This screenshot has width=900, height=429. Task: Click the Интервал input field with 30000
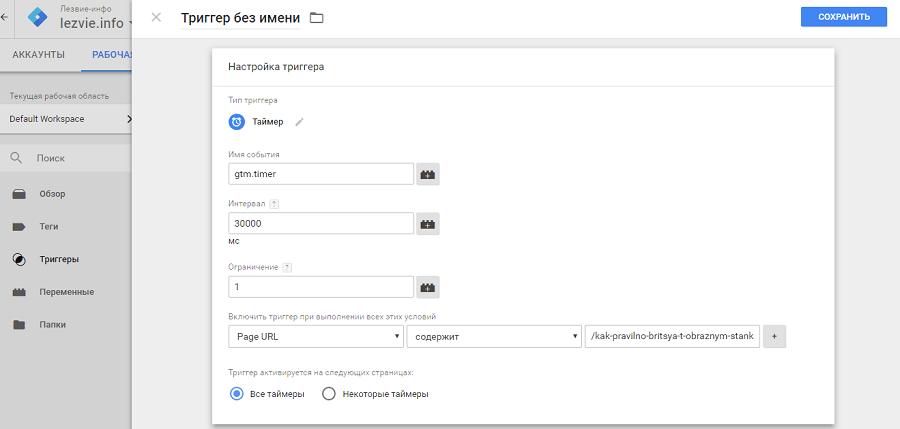pyautogui.click(x=321, y=224)
